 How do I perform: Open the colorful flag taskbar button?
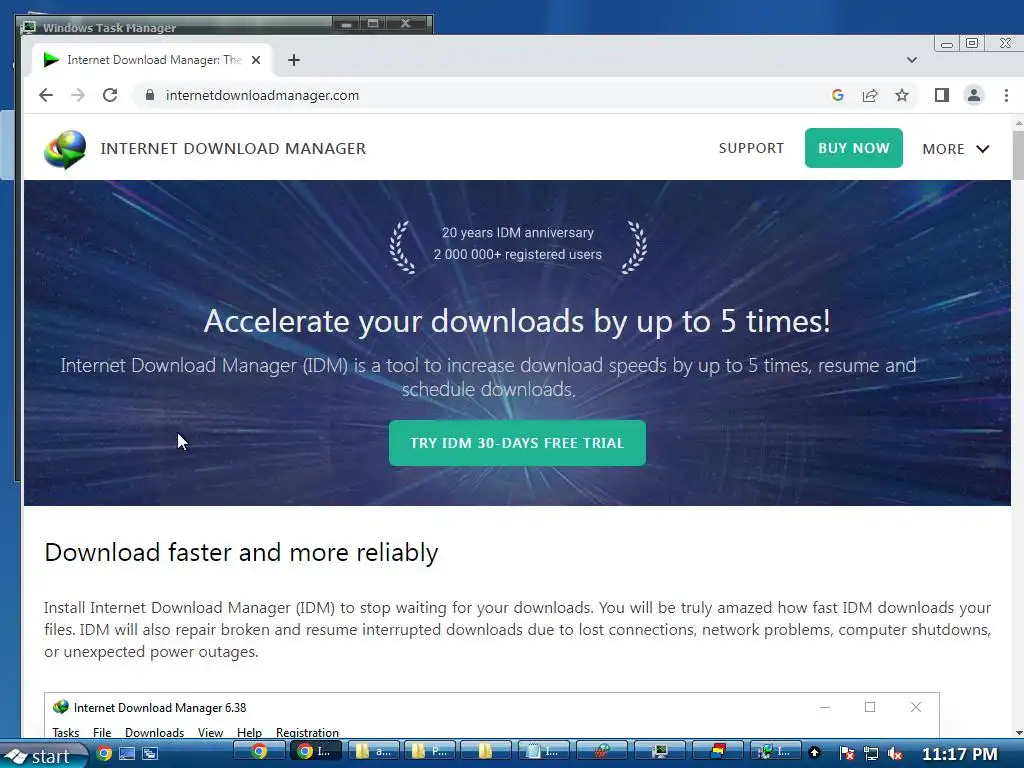[x=718, y=752]
